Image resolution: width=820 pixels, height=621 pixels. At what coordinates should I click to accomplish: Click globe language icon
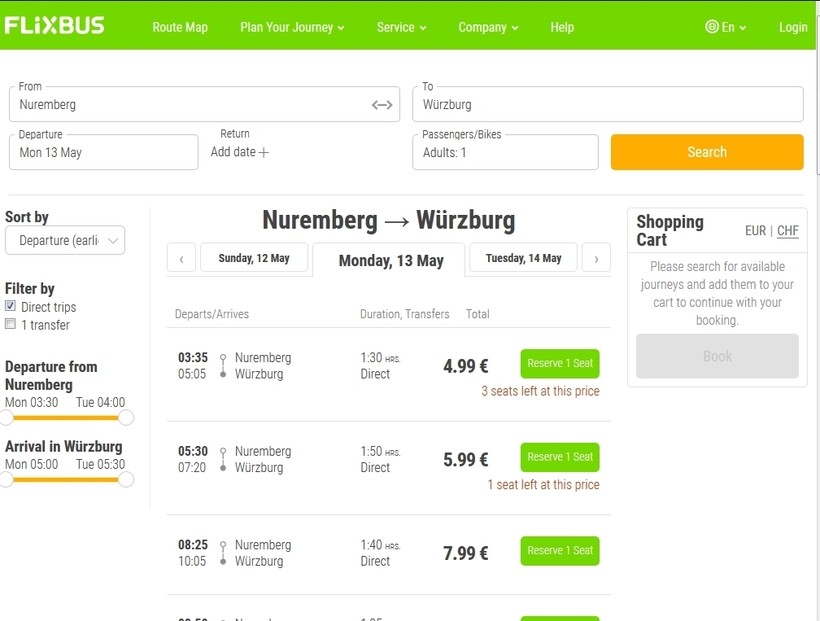[x=712, y=27]
